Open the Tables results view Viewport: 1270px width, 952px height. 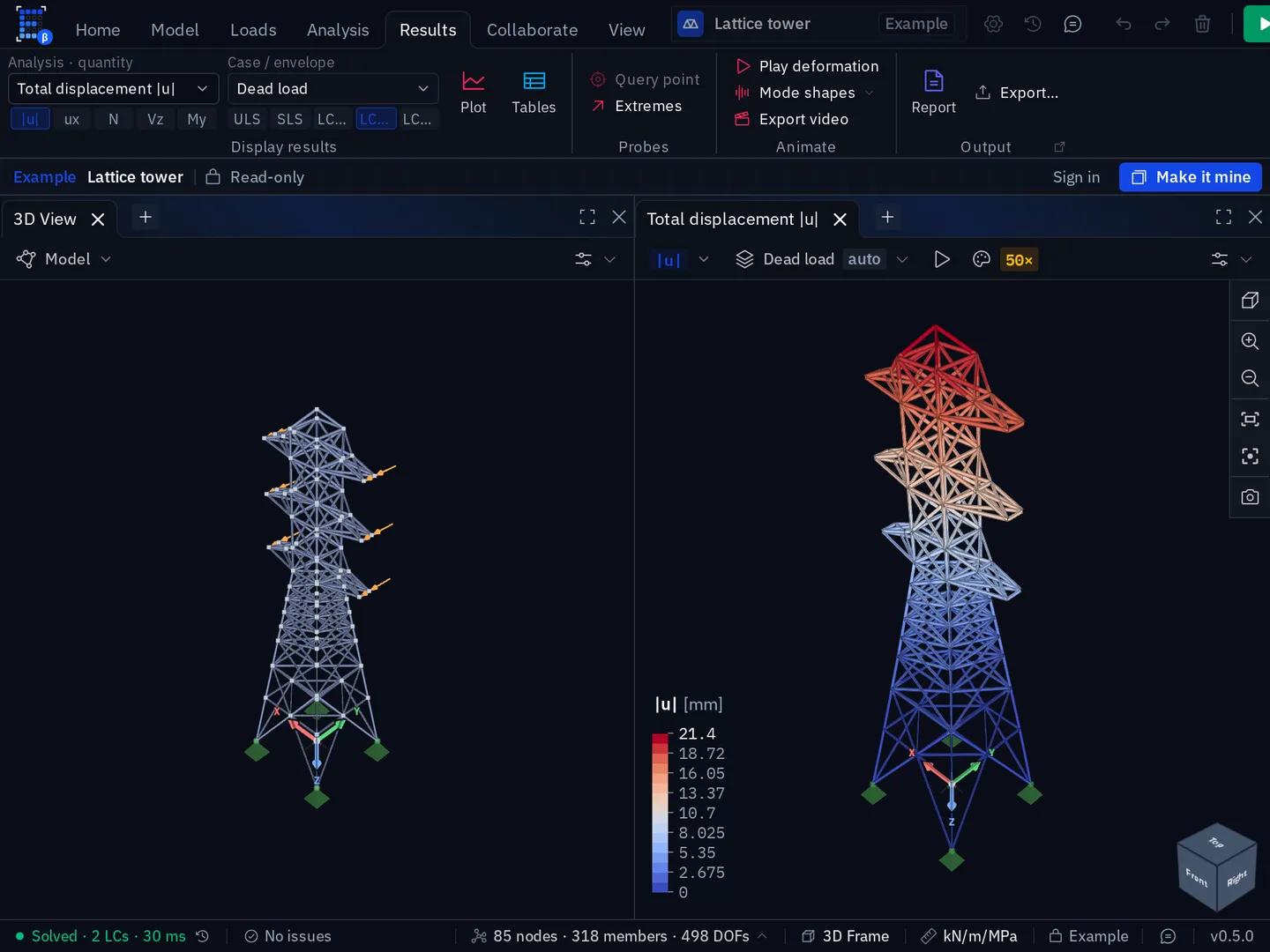coord(534,93)
